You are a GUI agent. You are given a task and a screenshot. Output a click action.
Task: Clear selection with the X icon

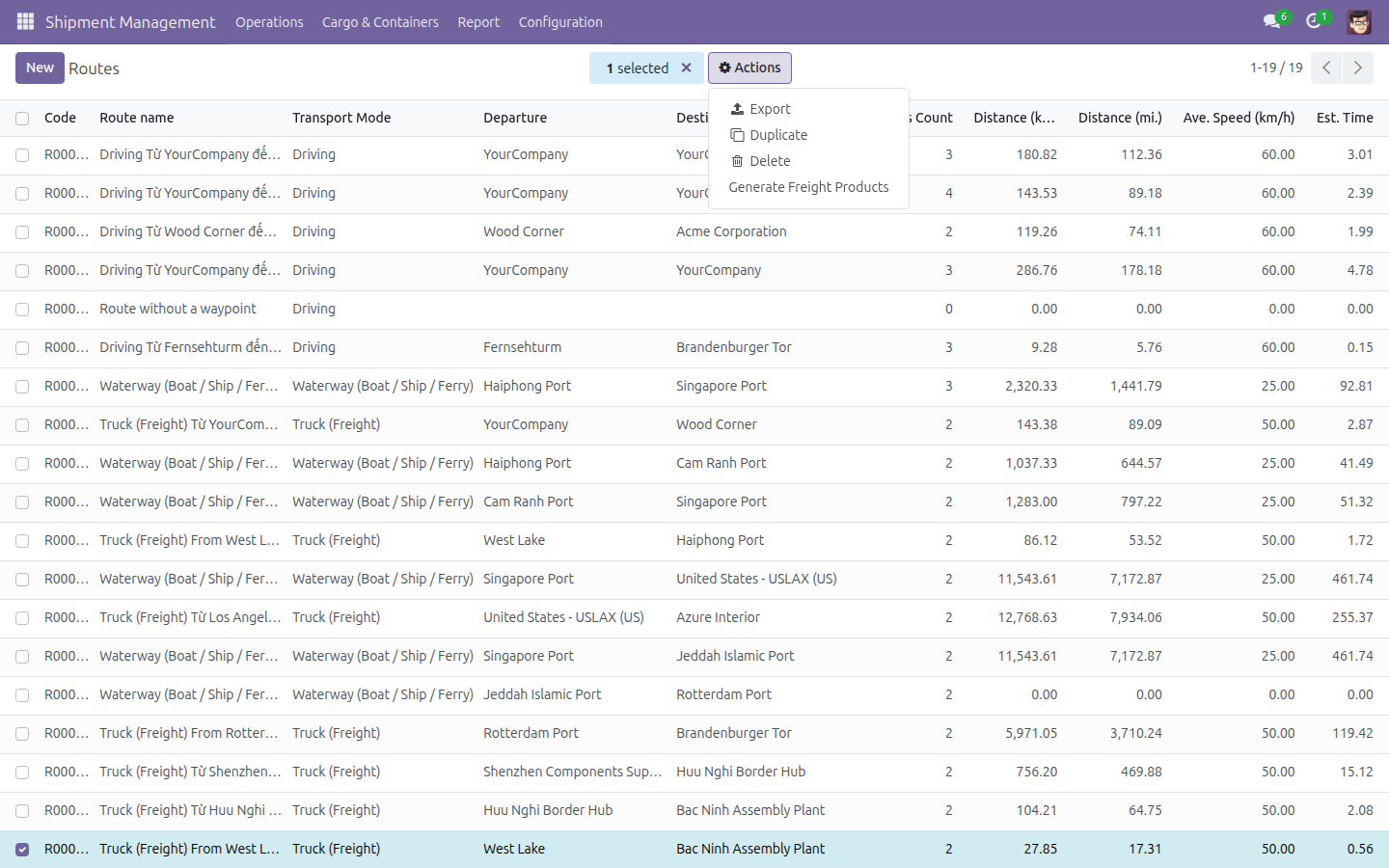687,68
